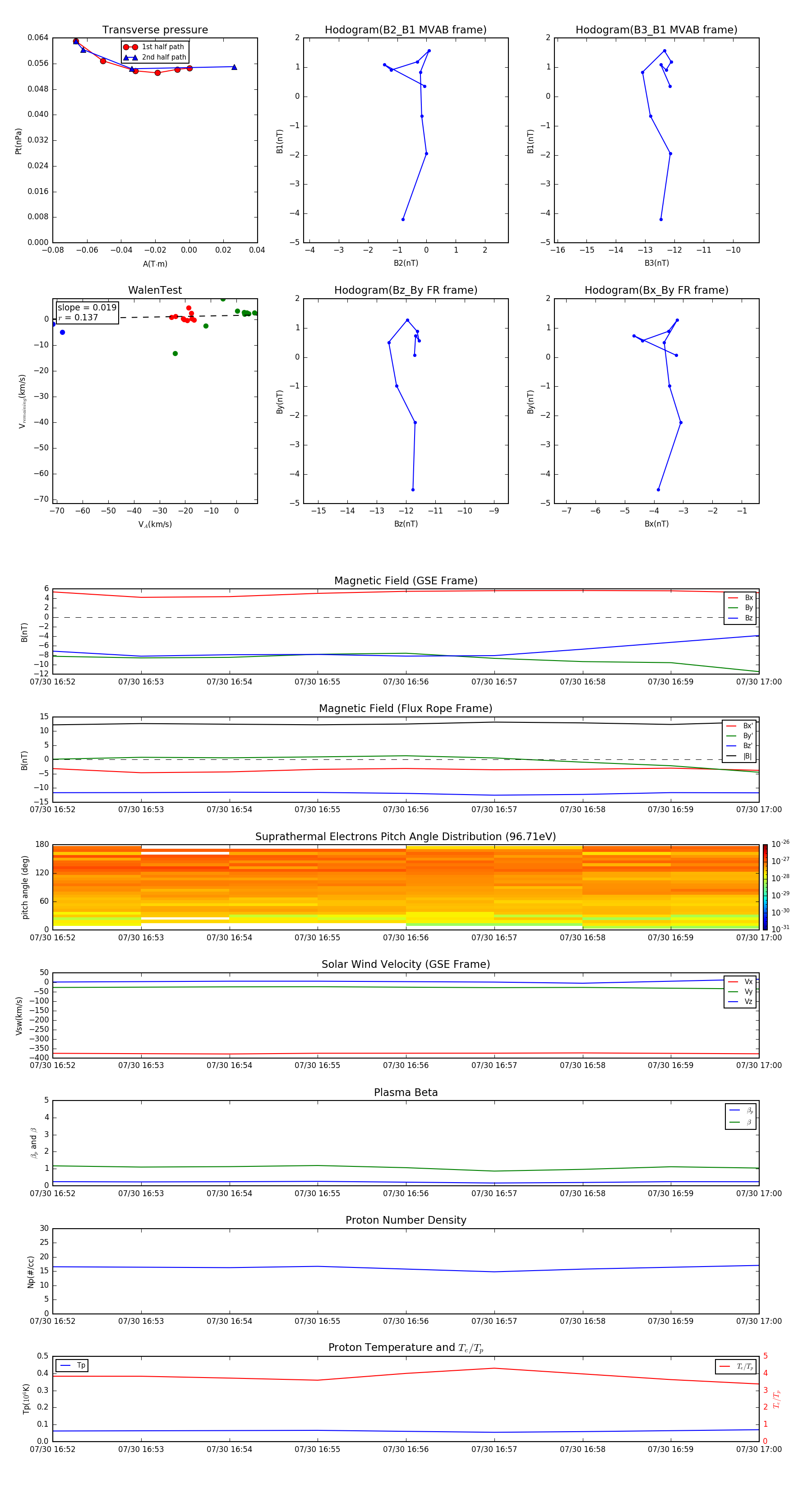Image resolution: width=812 pixels, height=1489 pixels.
Task: Select the 'Hodogram(B3_B1 MVAB frame)' title
Action: pyautogui.click(x=656, y=30)
